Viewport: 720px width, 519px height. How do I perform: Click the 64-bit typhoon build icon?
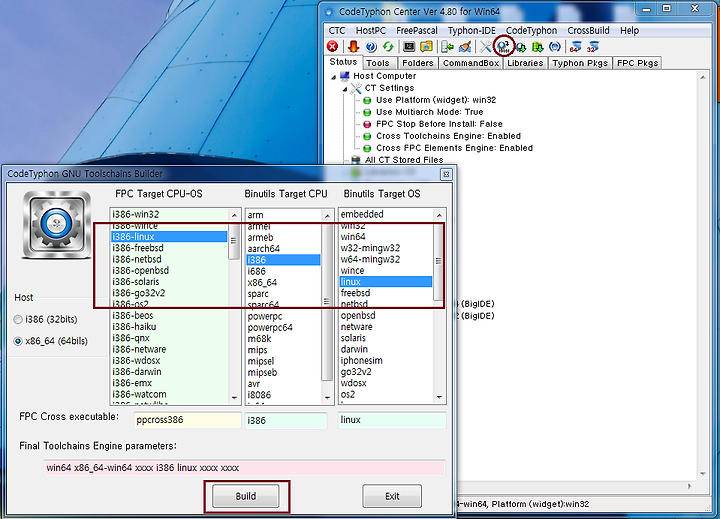pos(575,46)
